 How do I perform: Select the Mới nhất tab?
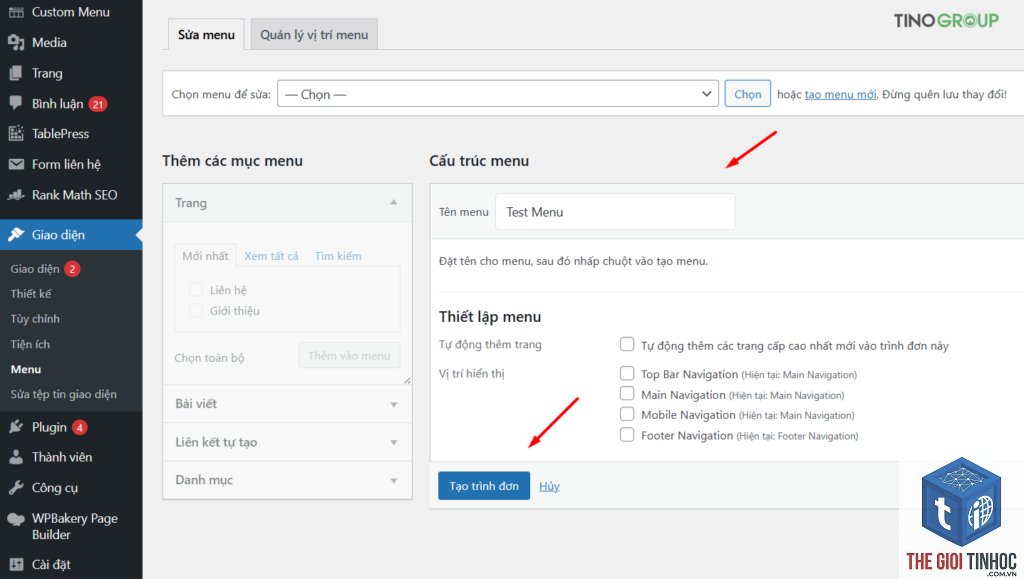[205, 256]
